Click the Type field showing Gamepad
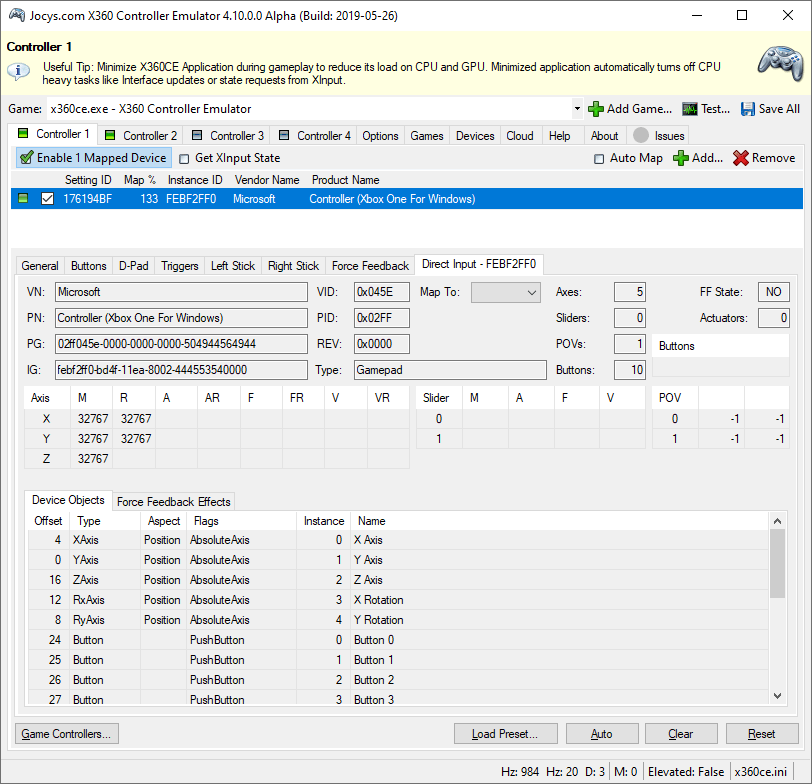Viewport: 812px width, 784px height. click(450, 370)
